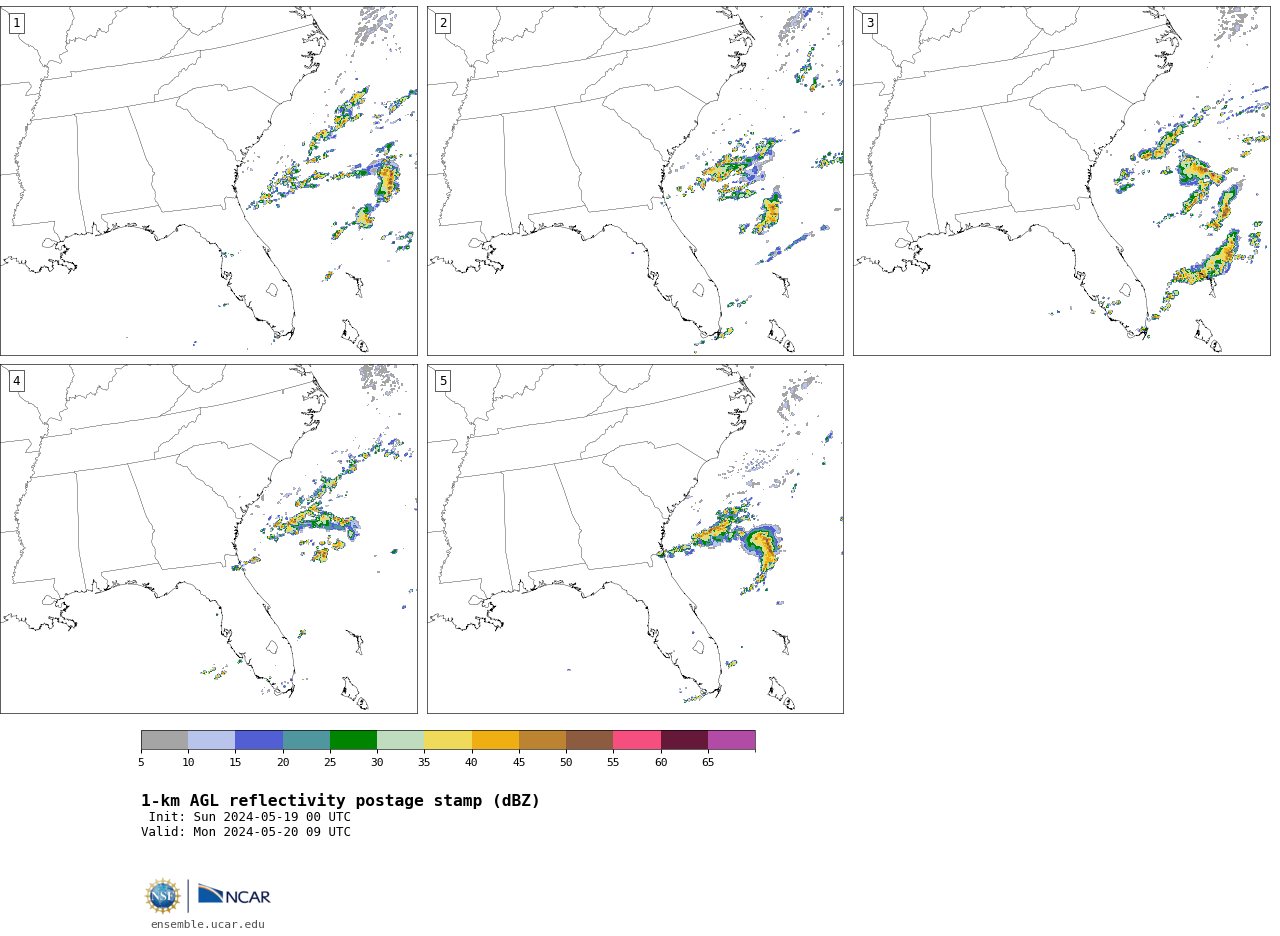Viewport: 1280px width, 936px height.
Task: Open ensemble member 2 reflectivity map
Action: 635,181
